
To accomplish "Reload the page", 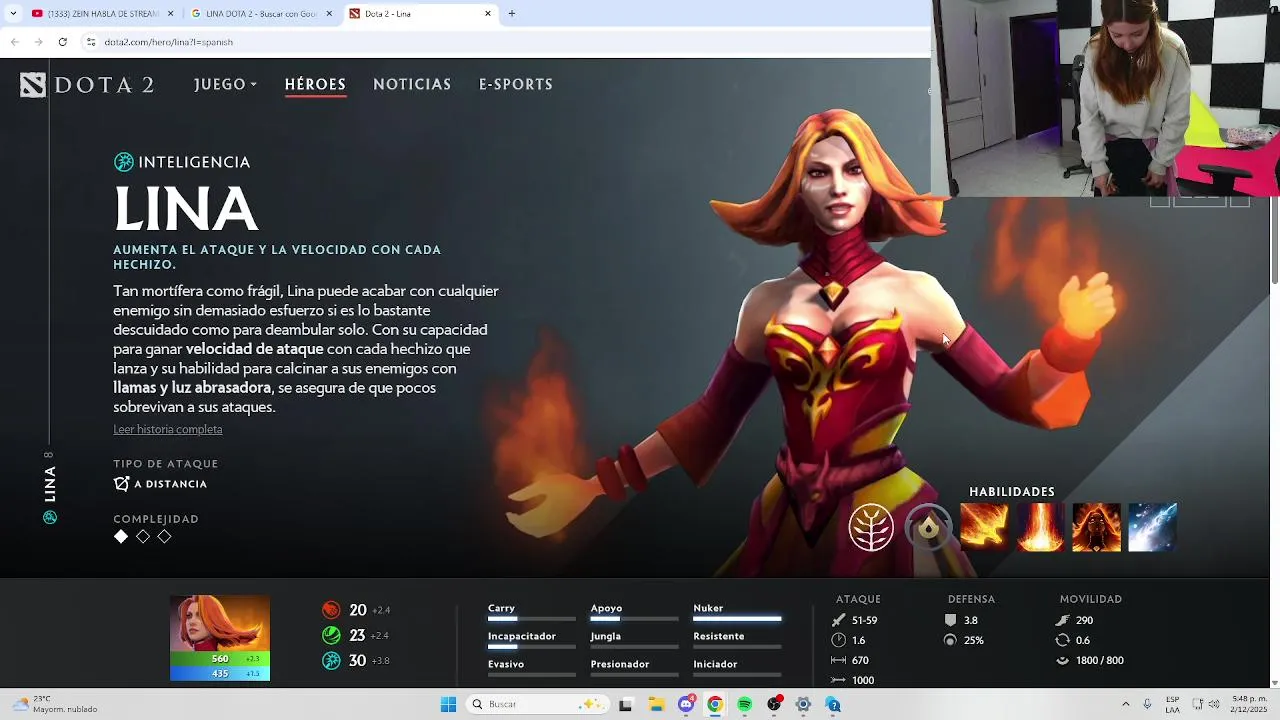I will [x=62, y=42].
